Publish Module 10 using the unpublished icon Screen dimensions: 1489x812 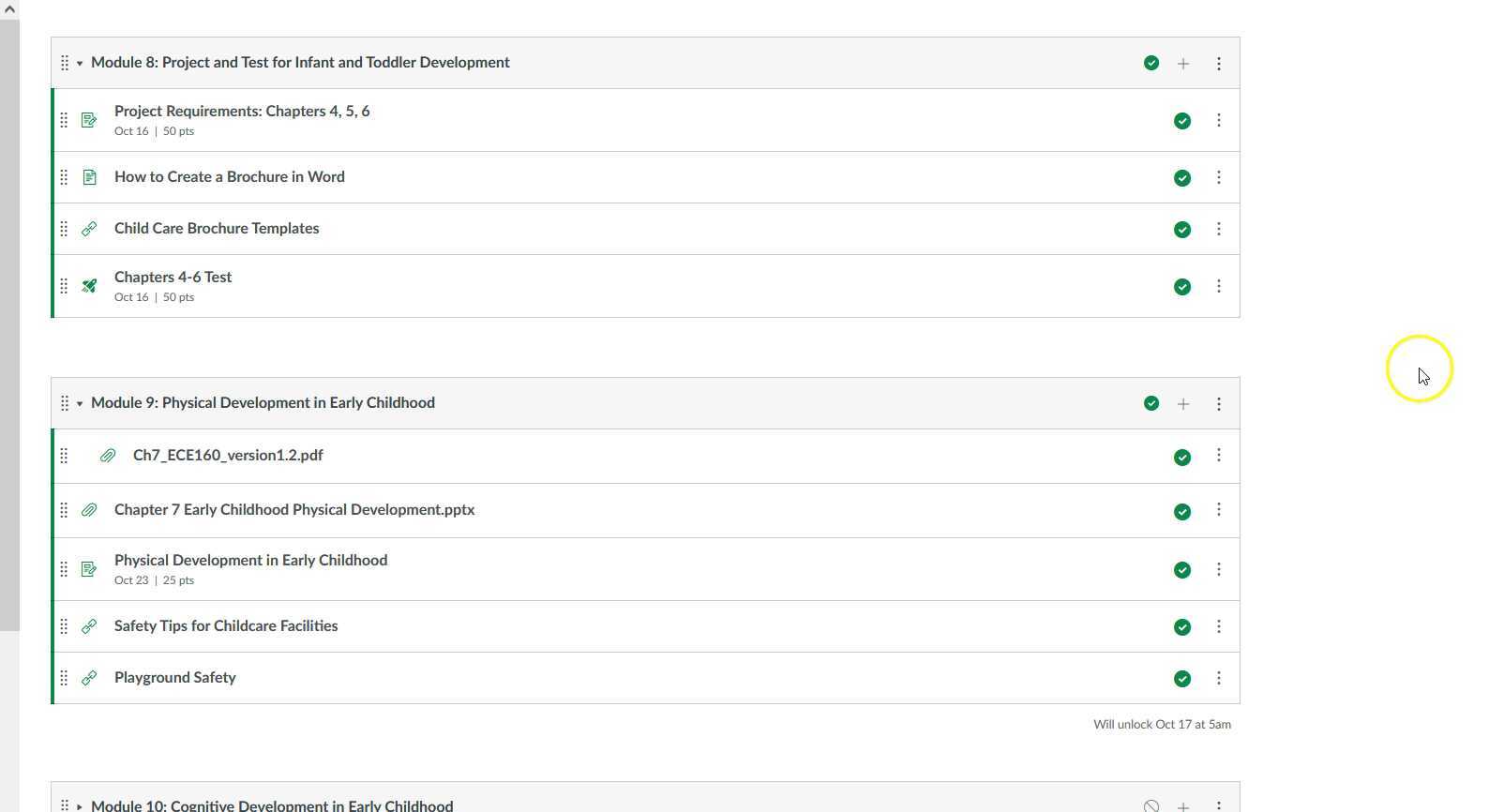pyautogui.click(x=1151, y=805)
